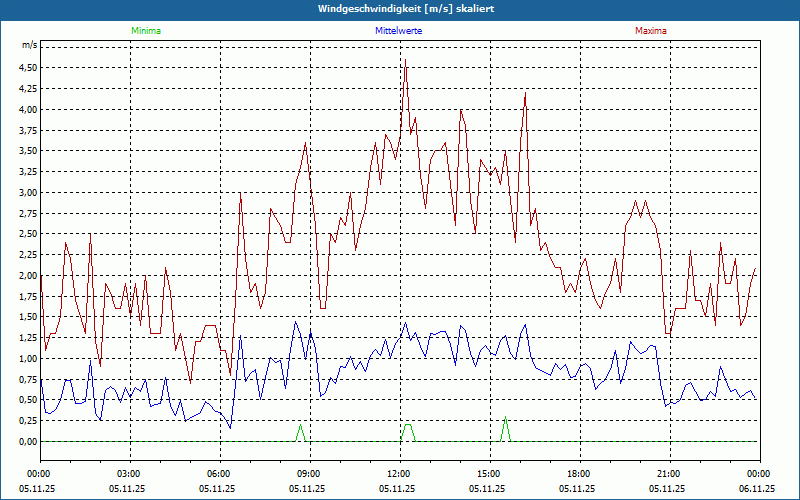Click the 15:00 time axis label
Image resolution: width=800 pixels, height=500 pixels.
click(x=490, y=474)
